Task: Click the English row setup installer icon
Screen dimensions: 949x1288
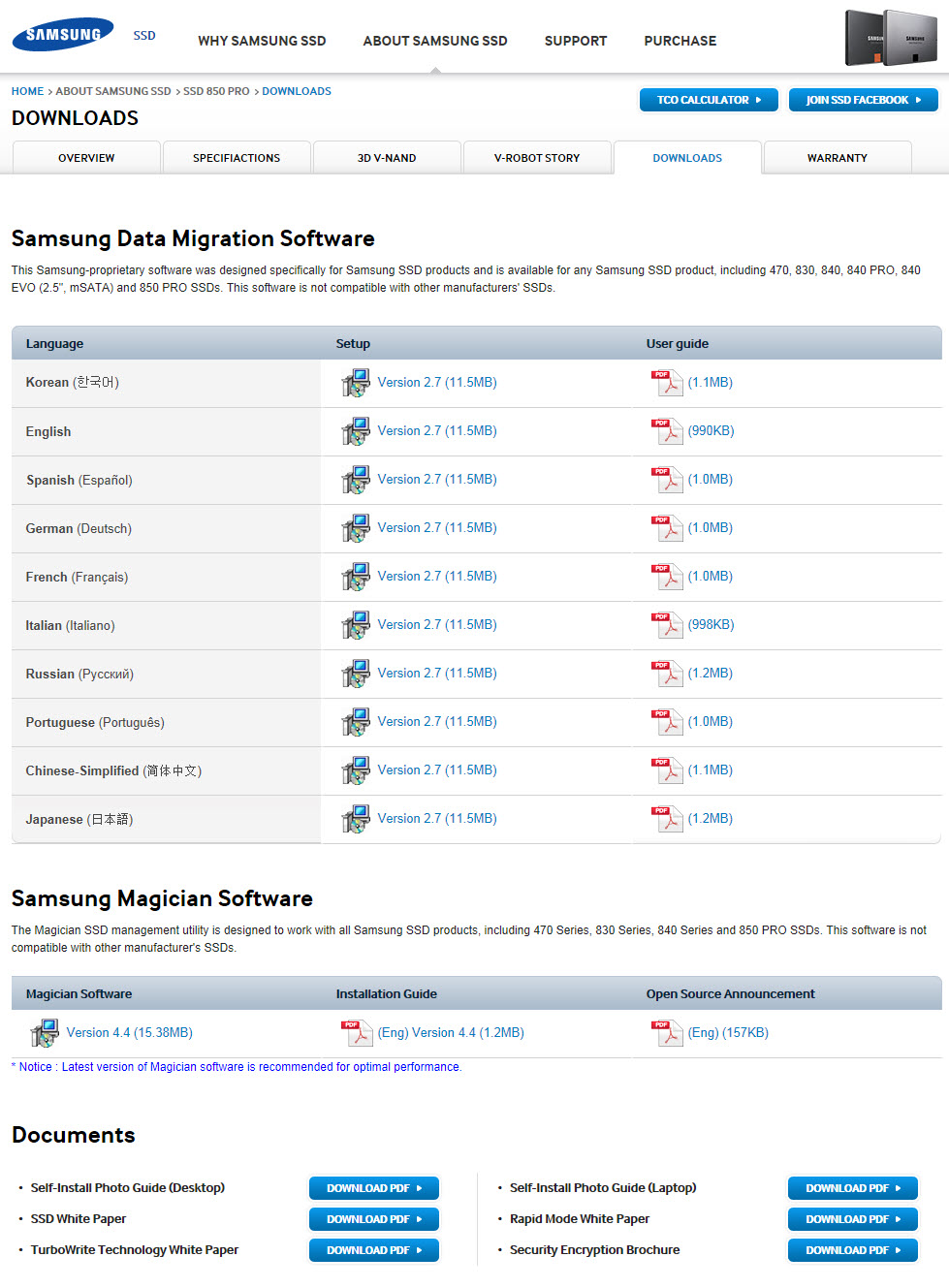Action: click(356, 431)
